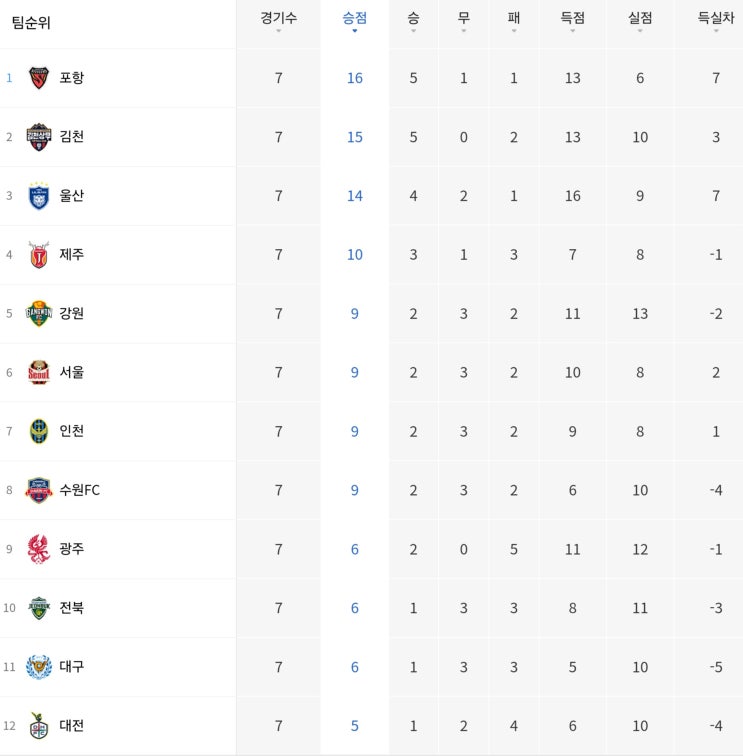Viewport: 743px width, 756px height.
Task: Sort by 득실차 column header
Action: click(716, 19)
